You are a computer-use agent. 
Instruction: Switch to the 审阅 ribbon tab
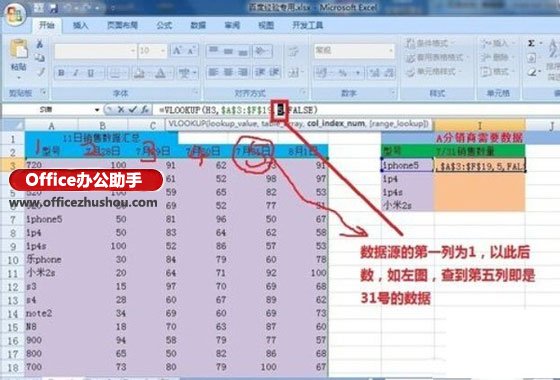[x=232, y=25]
